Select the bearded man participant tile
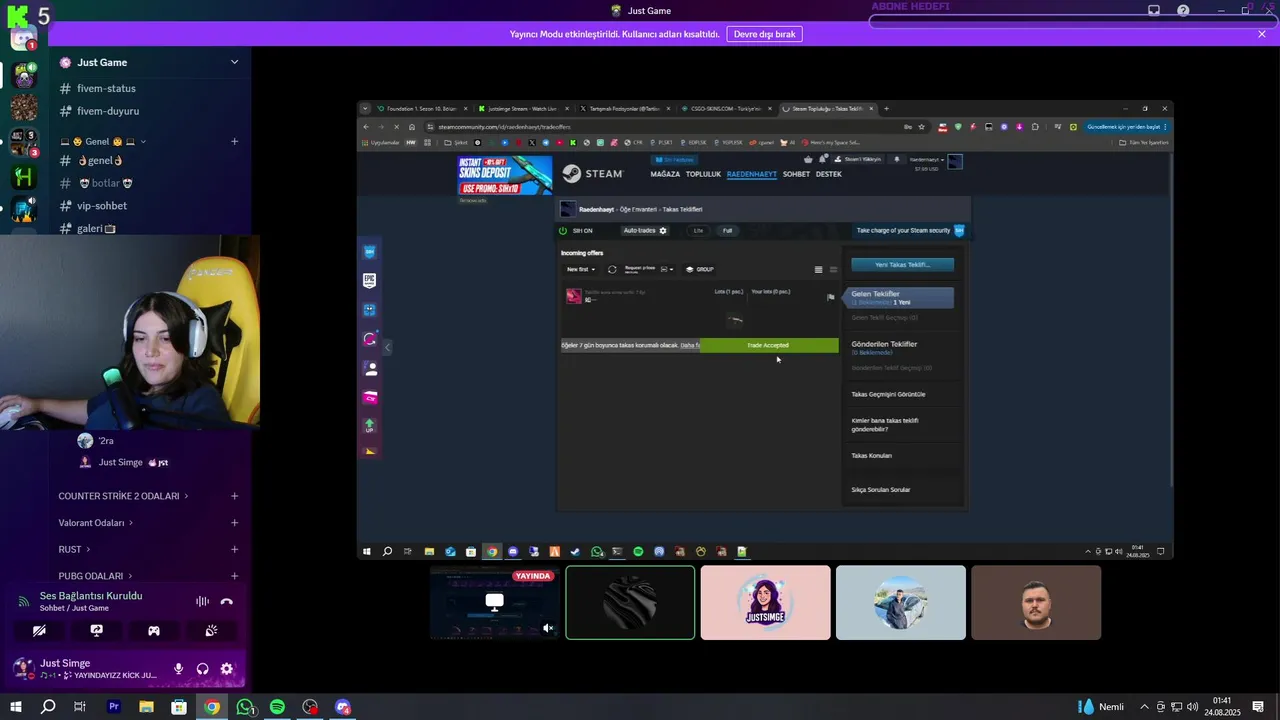This screenshot has height=720, width=1280. (1036, 603)
